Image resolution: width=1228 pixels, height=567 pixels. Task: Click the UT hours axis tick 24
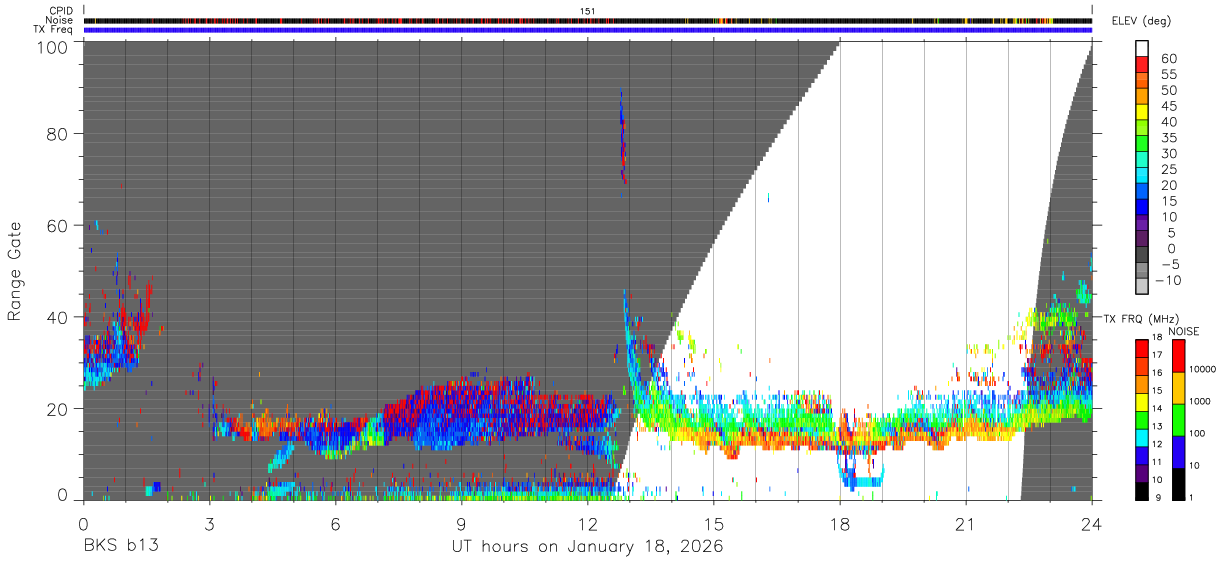coord(1091,524)
